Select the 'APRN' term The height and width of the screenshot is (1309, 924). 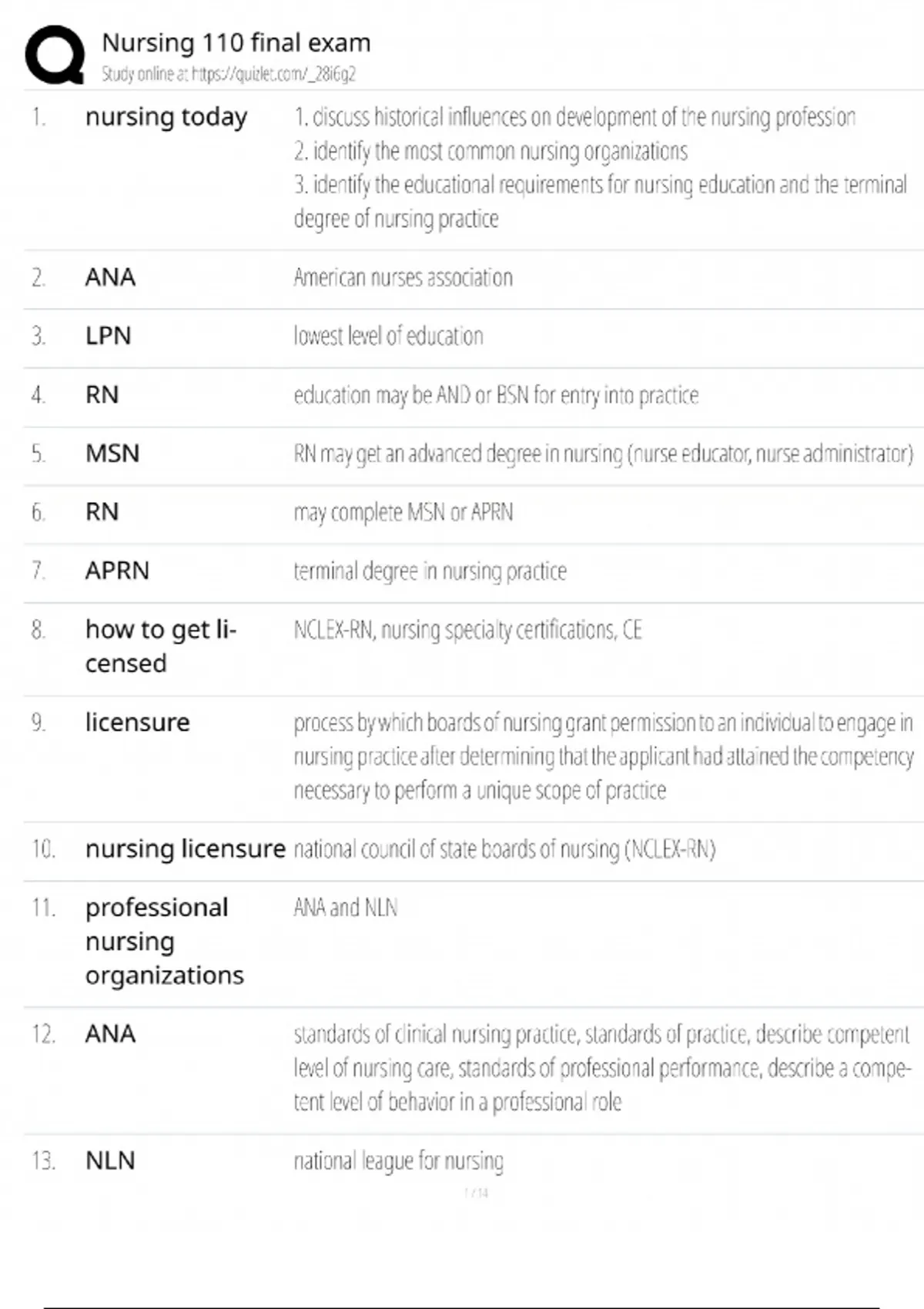pos(117,571)
